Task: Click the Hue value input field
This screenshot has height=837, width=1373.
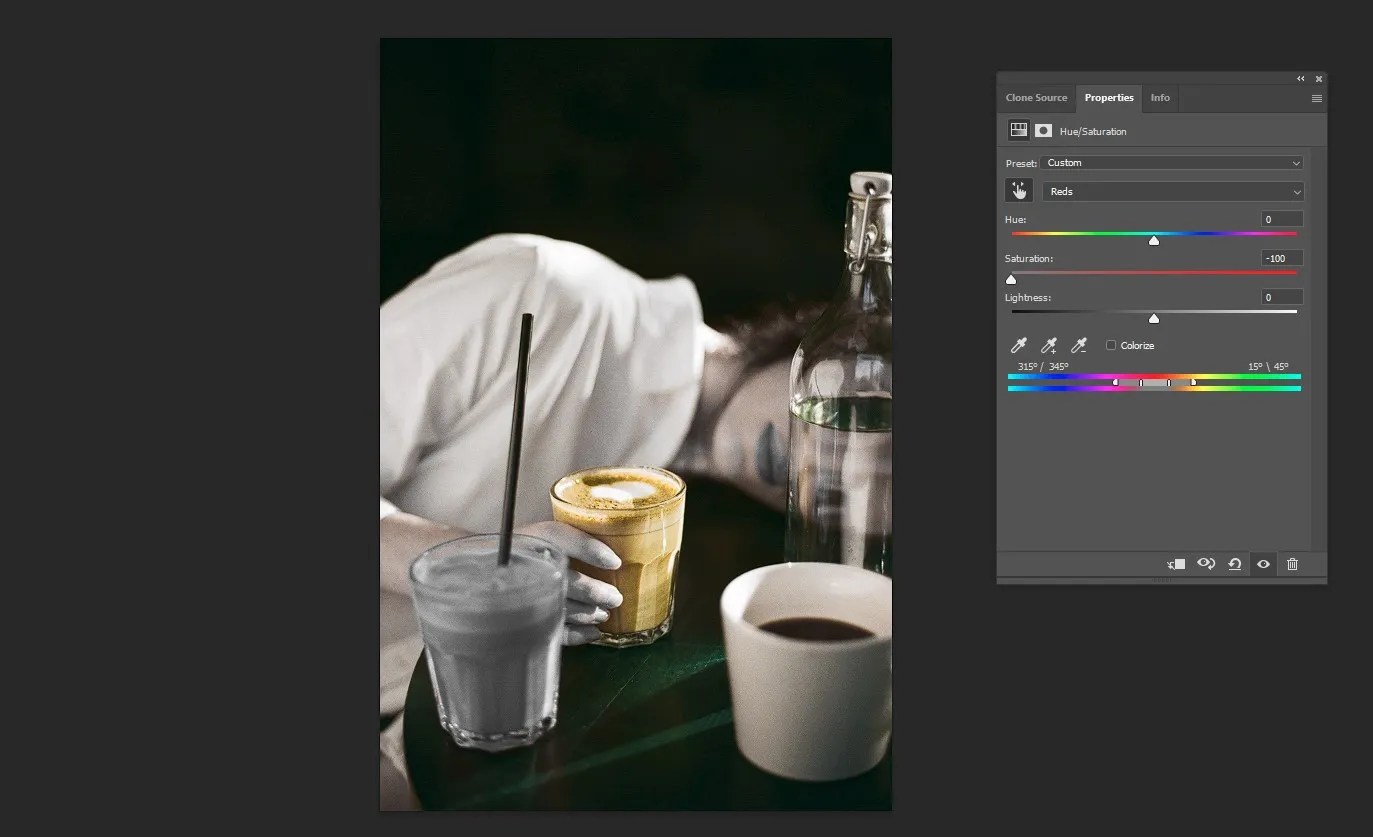Action: coord(1281,219)
